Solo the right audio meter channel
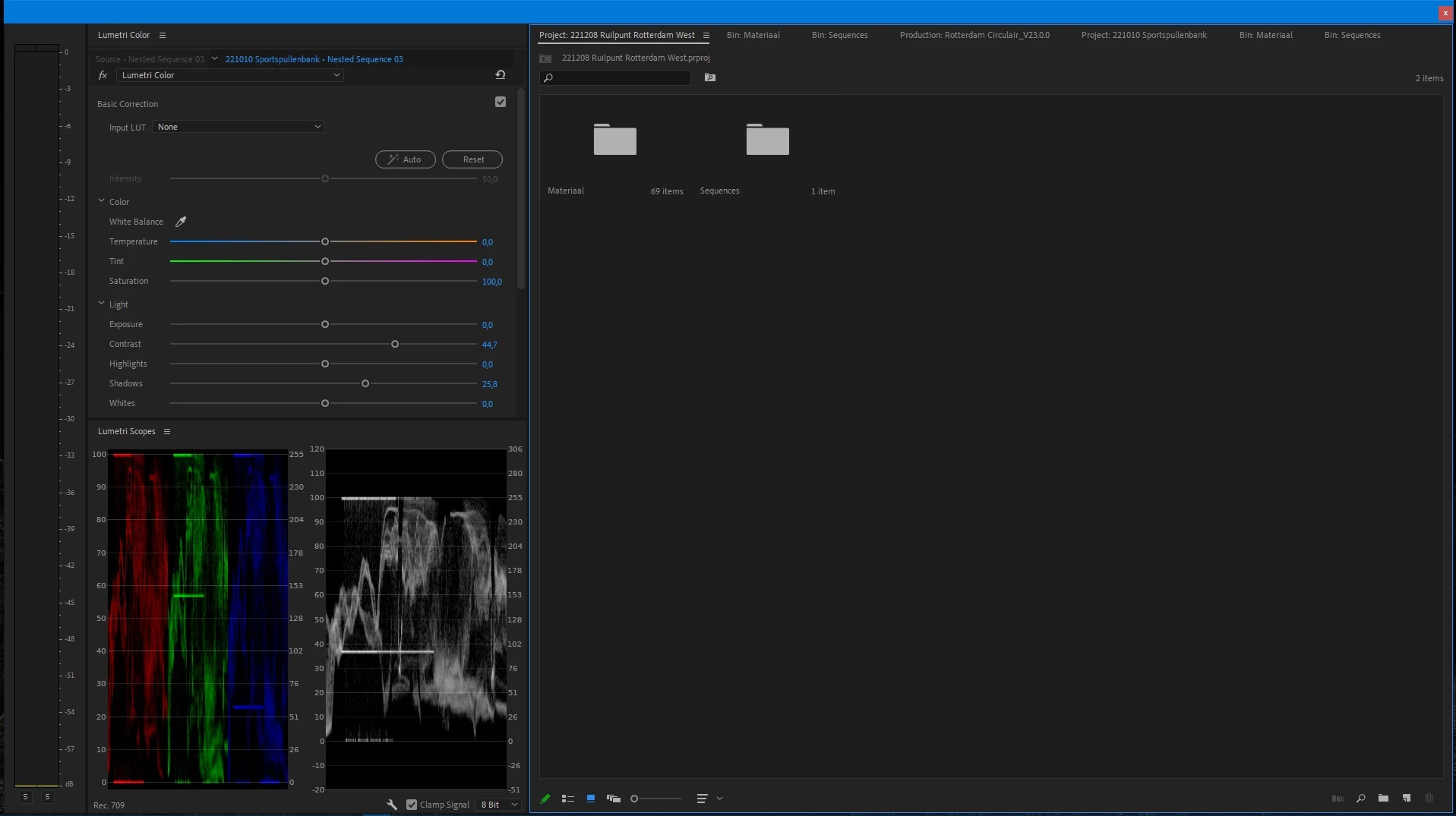The image size is (1456, 816). (x=48, y=797)
